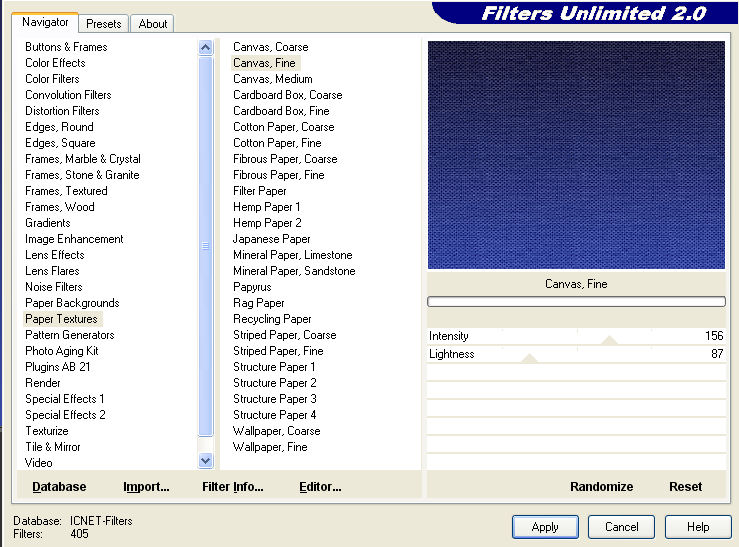The image size is (739, 547).
Task: Select the Buttons & Frames category
Action: [66, 47]
